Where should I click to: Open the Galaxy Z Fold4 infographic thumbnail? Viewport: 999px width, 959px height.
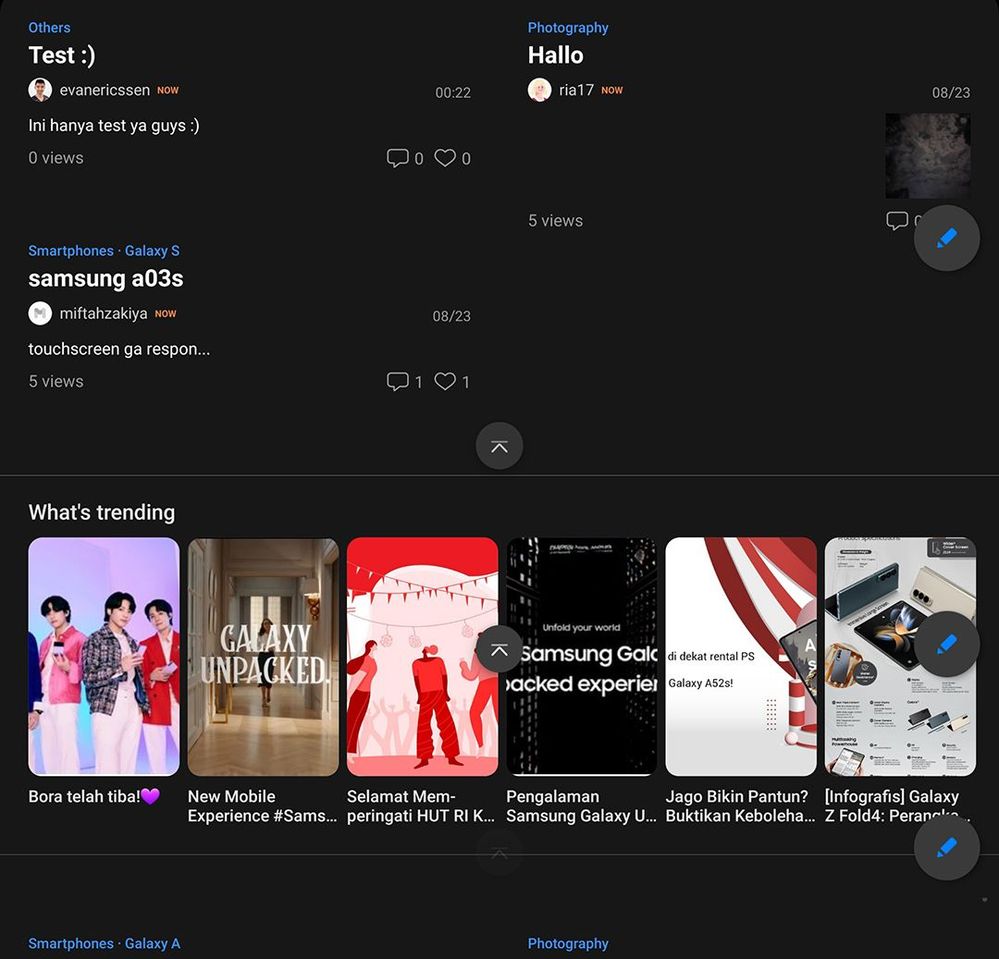pos(900,656)
